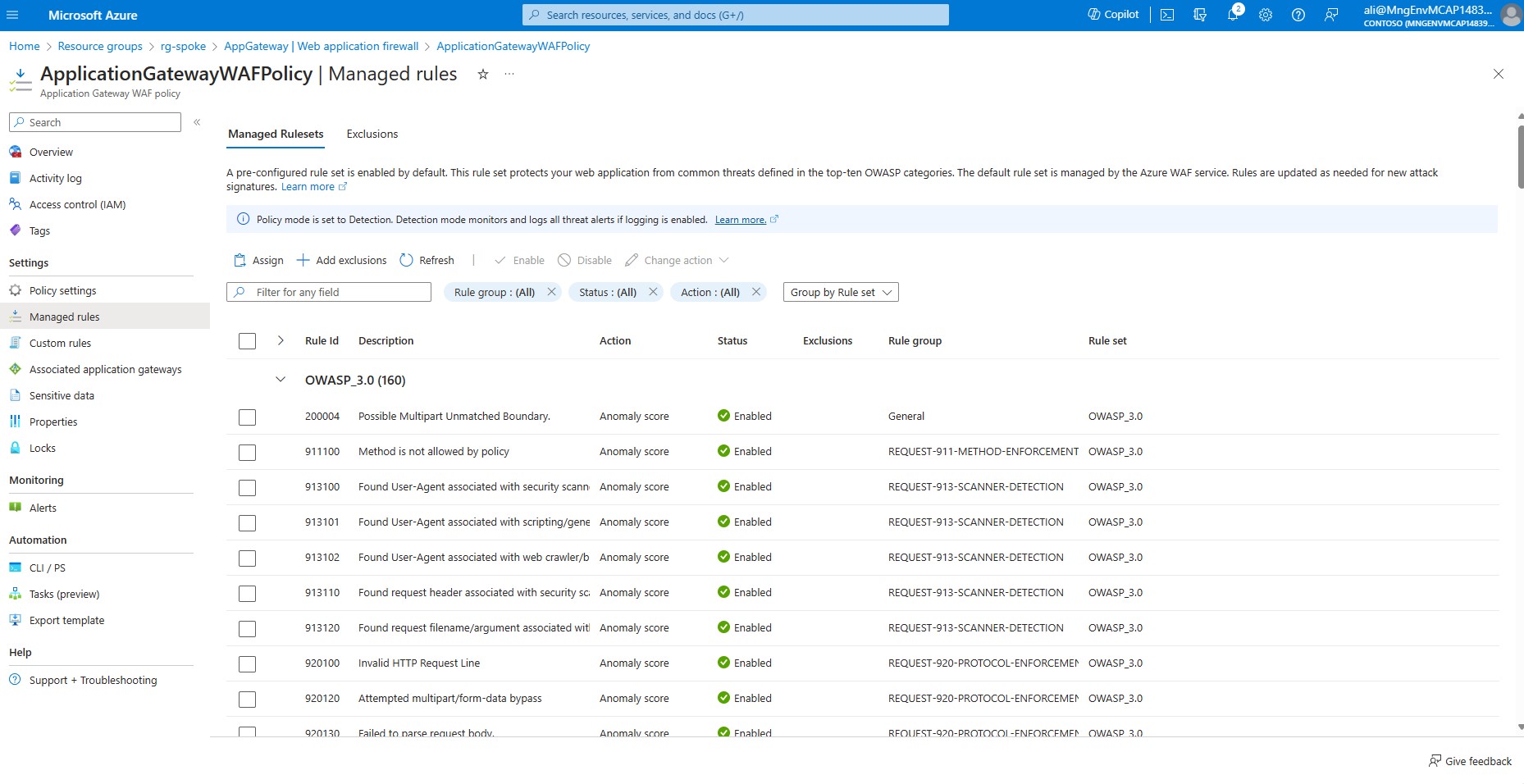Open the Learn more link after signatures
The width and height of the screenshot is (1524, 784).
click(314, 187)
